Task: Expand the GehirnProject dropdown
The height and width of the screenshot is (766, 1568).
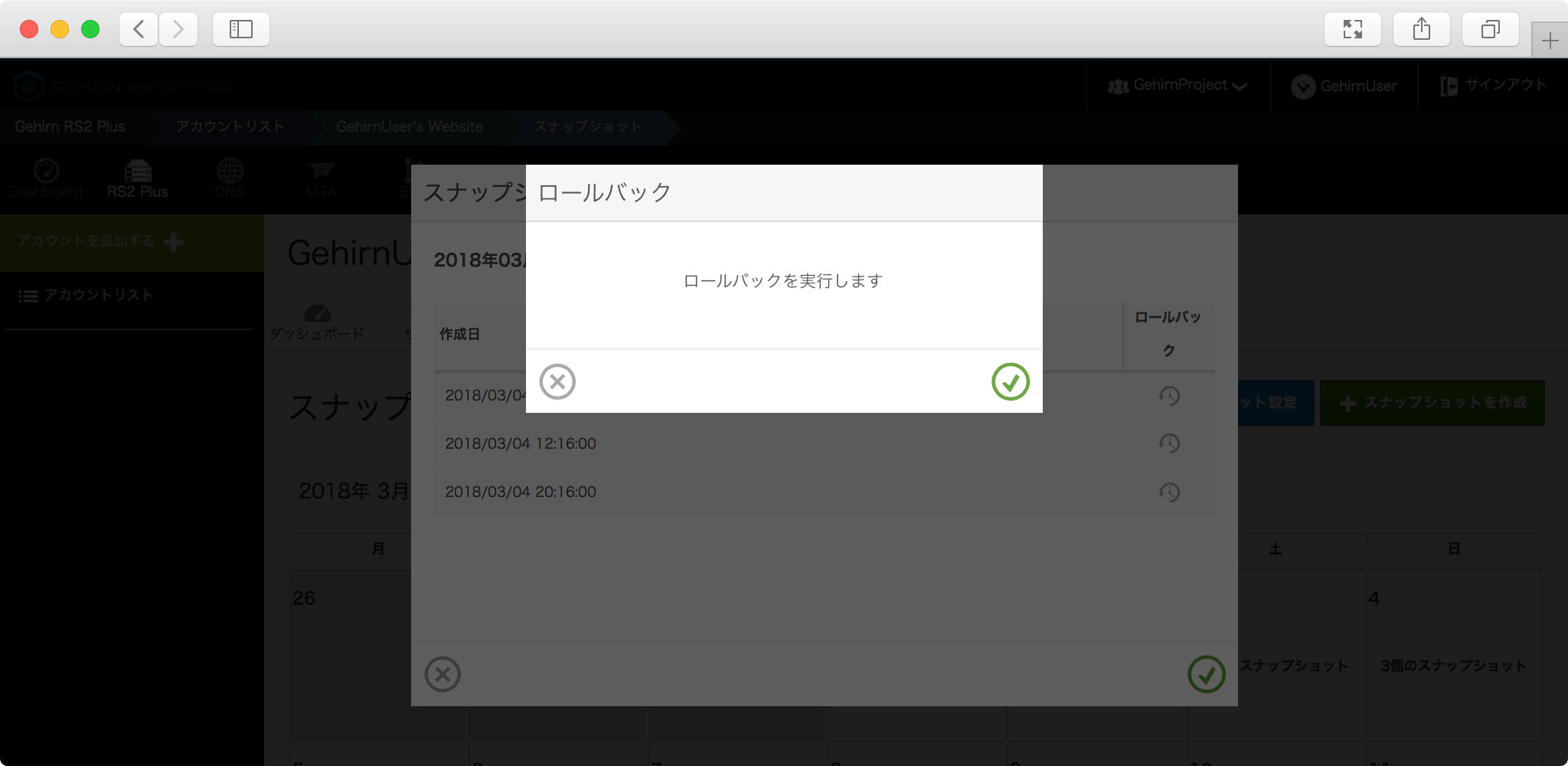Action: click(1178, 86)
